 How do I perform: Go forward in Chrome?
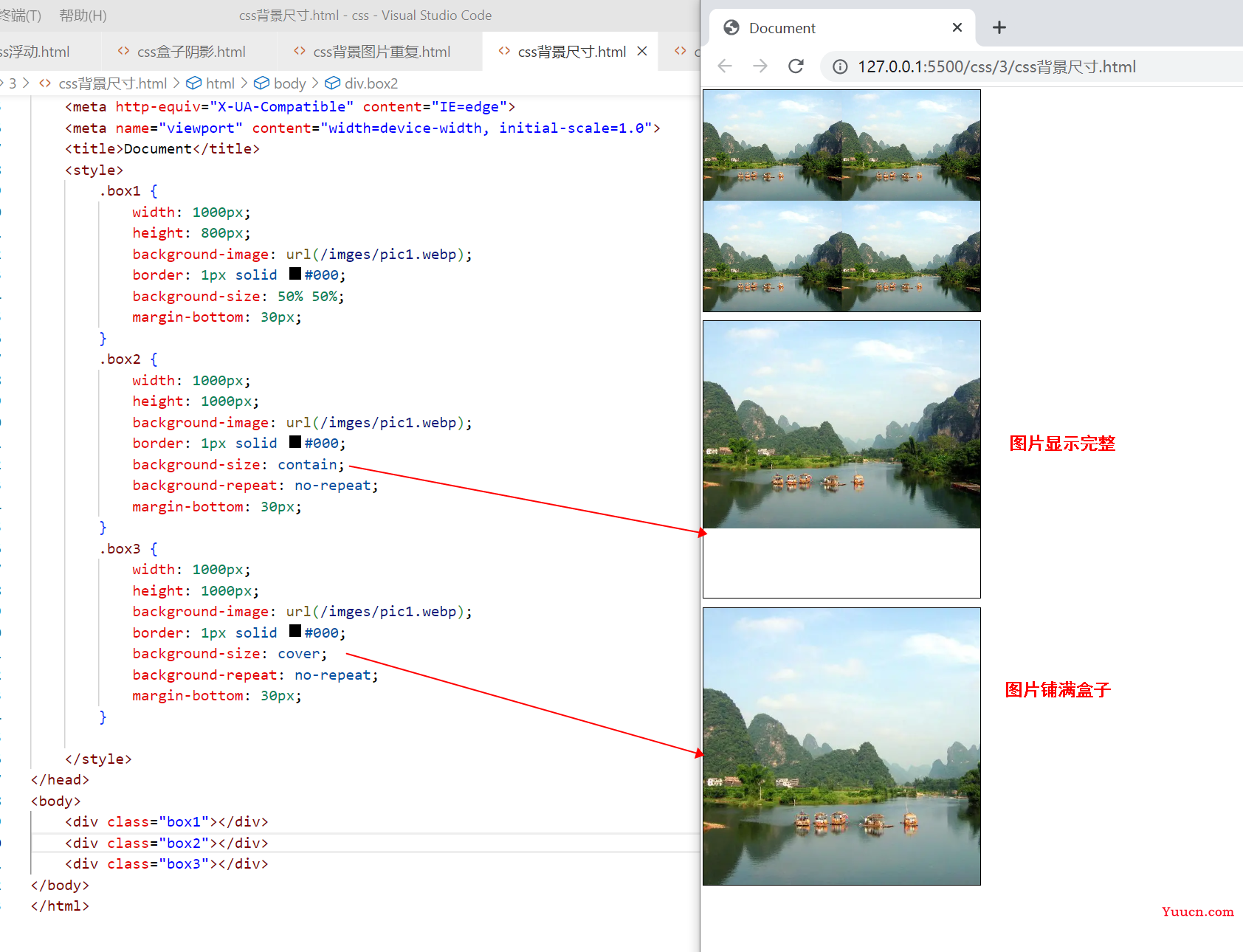click(760, 66)
